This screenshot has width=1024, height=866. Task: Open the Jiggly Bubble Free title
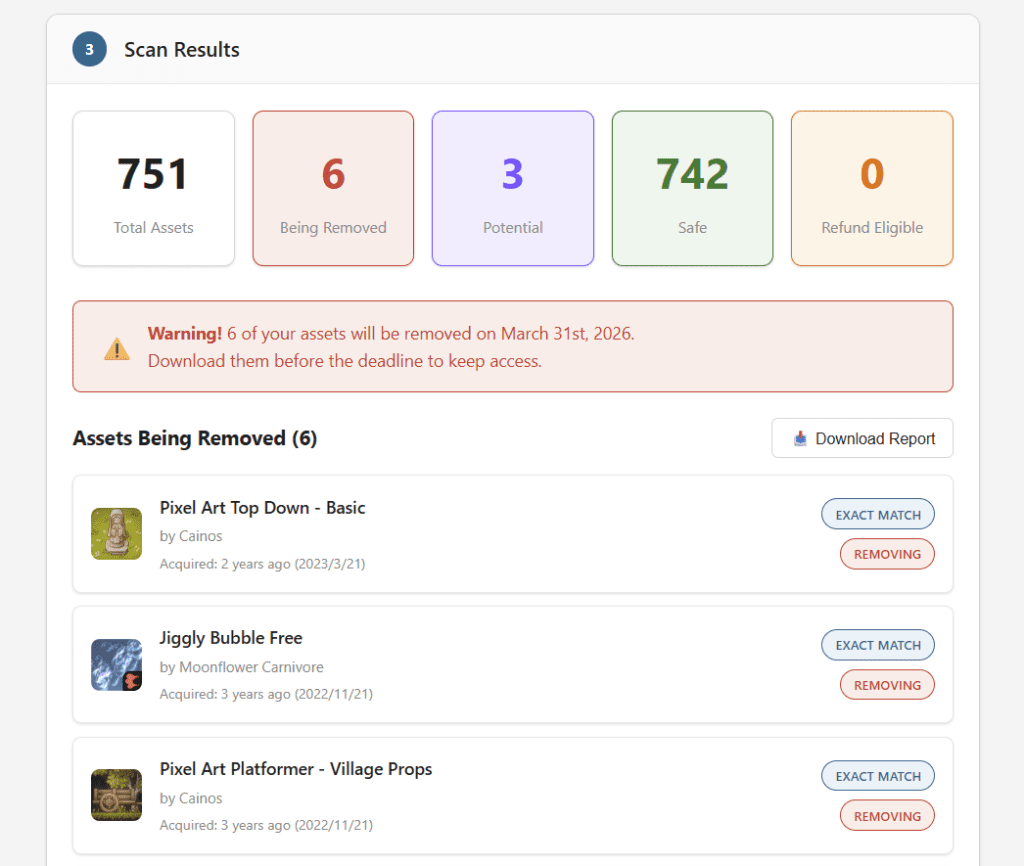[x=230, y=638]
